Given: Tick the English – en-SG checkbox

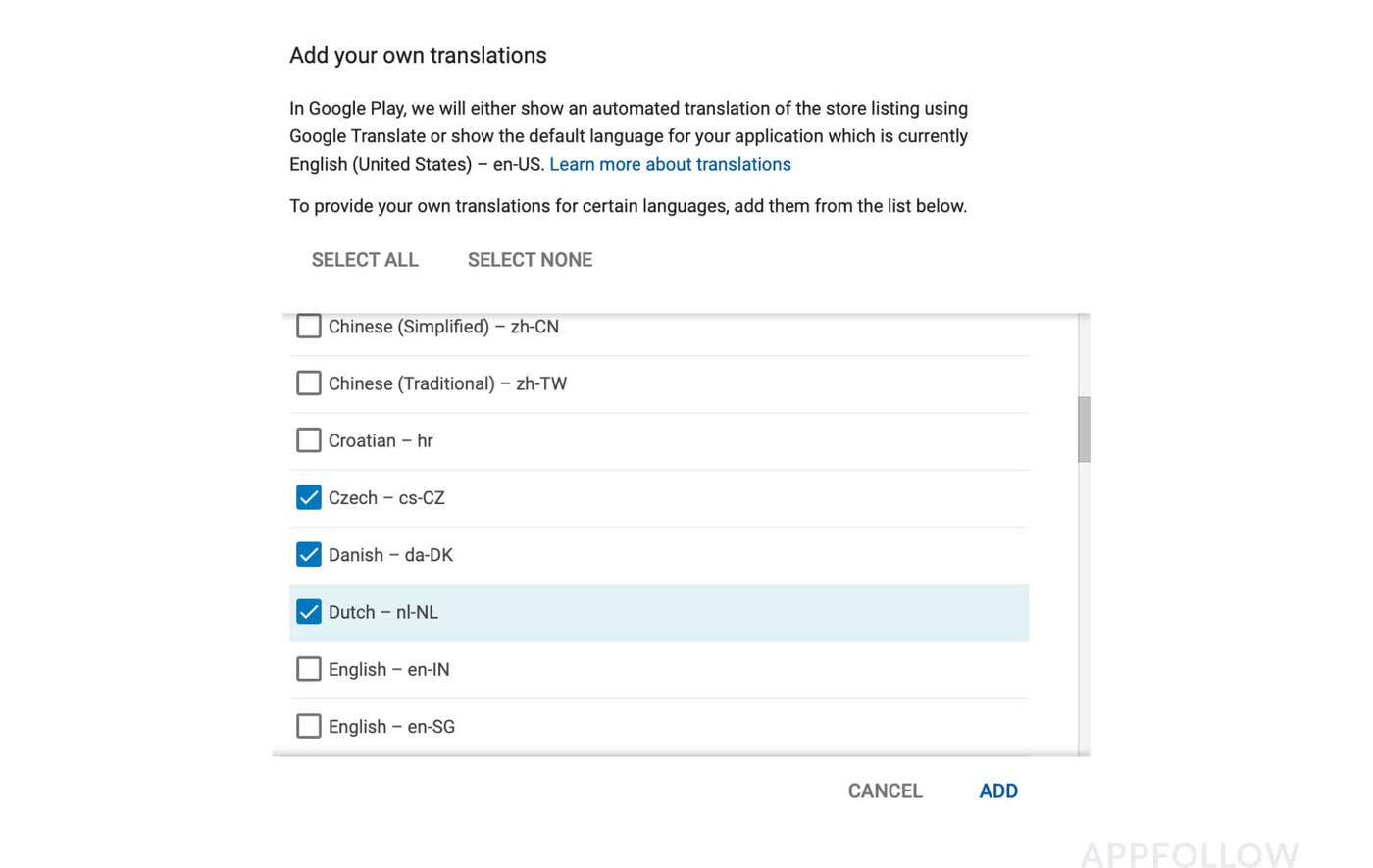Looking at the screenshot, I should (308, 726).
